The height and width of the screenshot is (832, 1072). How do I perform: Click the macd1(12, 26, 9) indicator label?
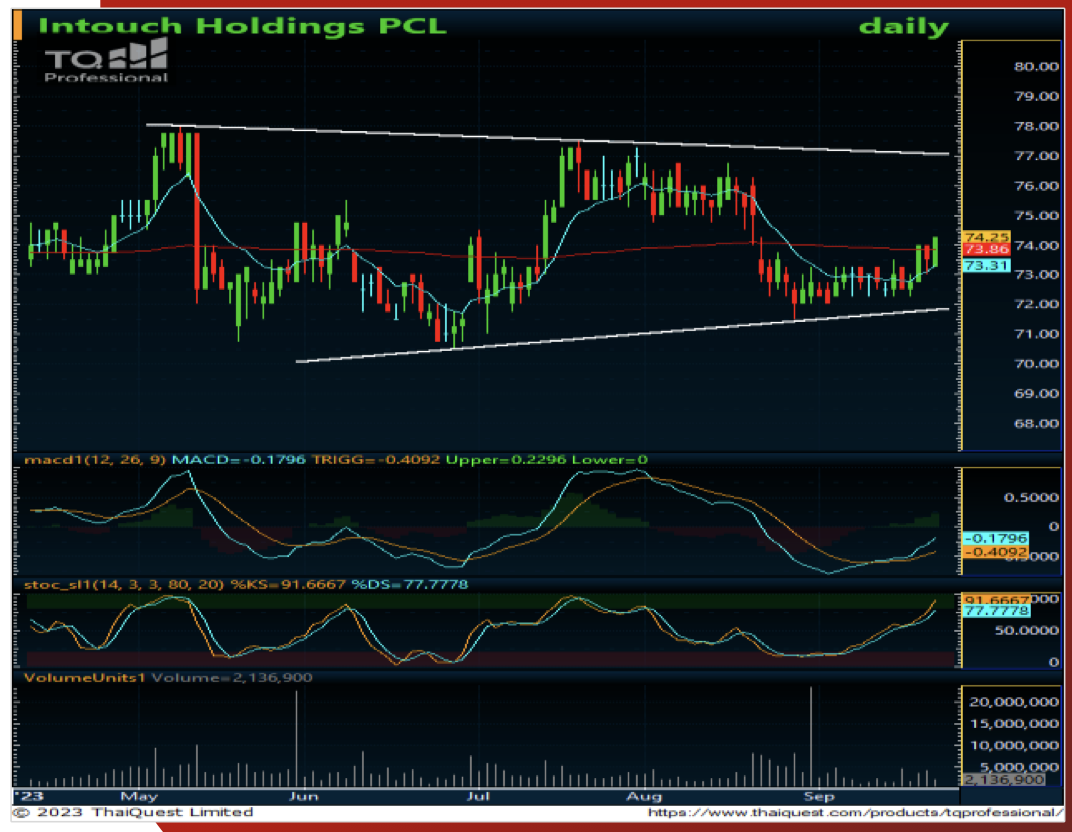[94, 459]
